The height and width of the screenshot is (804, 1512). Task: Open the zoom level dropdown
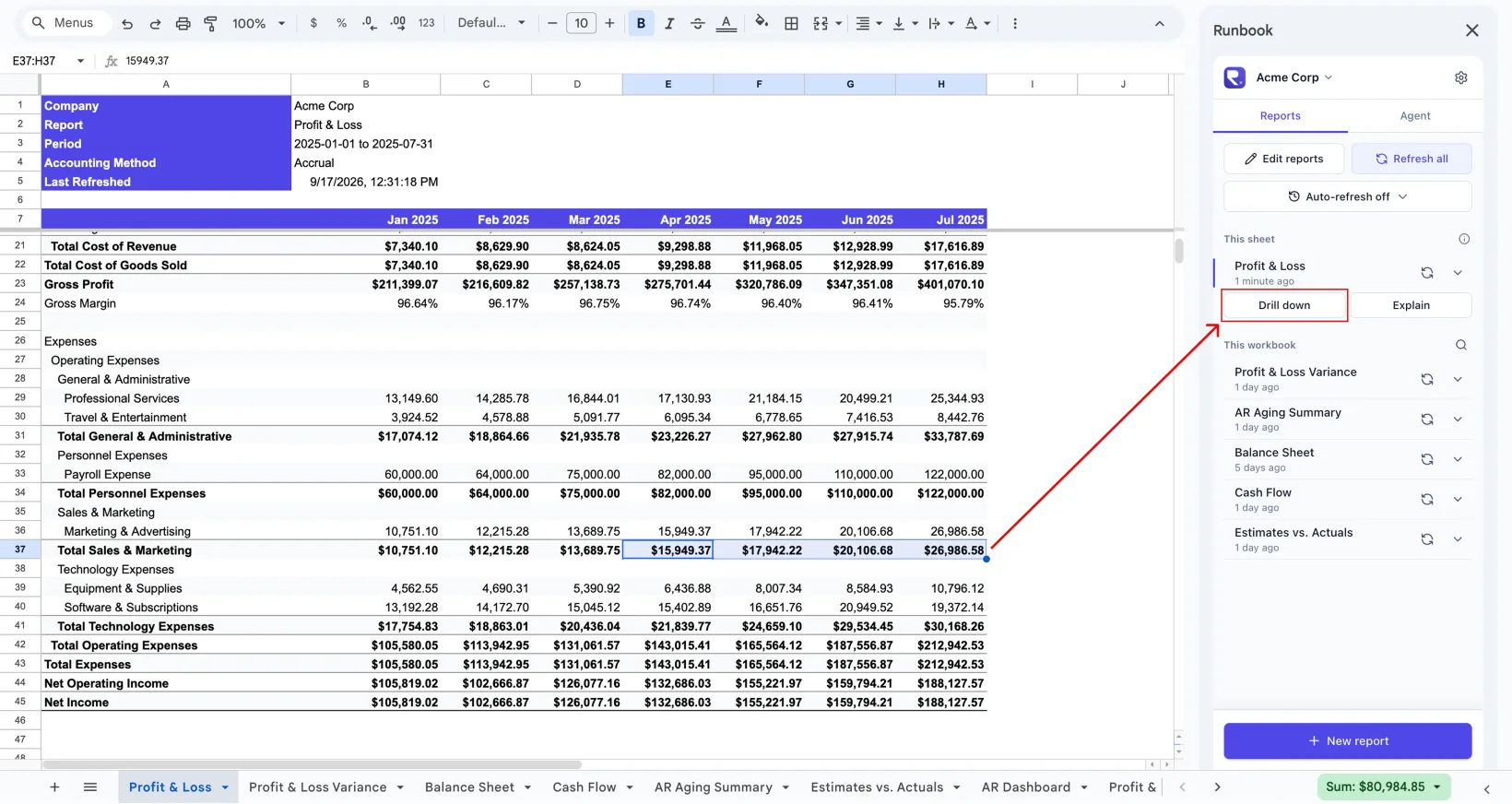click(x=259, y=23)
